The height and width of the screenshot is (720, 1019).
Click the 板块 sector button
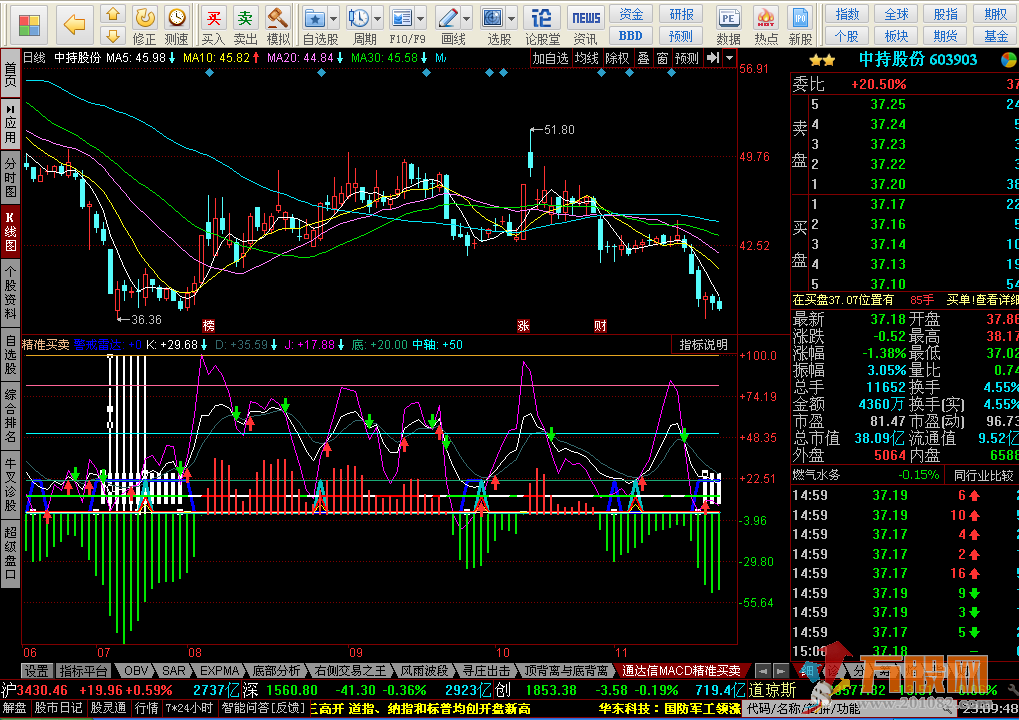(896, 36)
